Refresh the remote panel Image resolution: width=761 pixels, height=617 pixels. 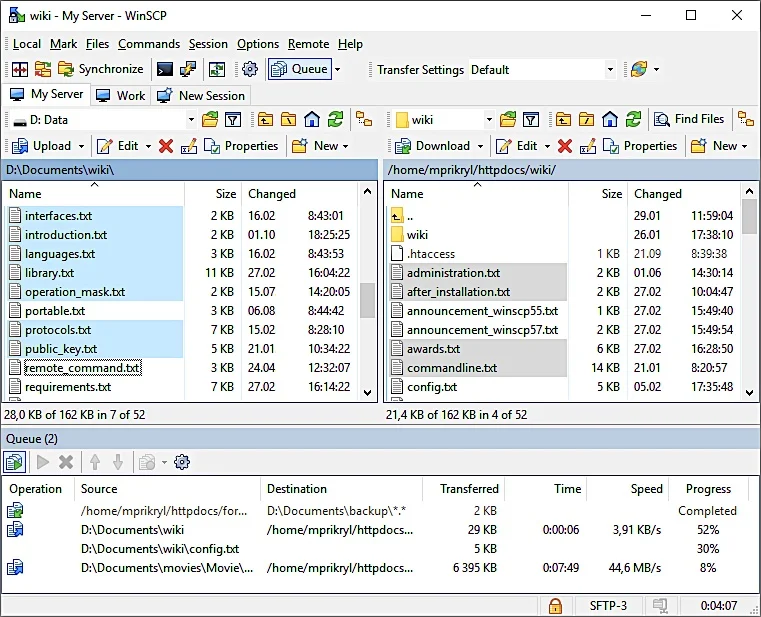point(633,120)
